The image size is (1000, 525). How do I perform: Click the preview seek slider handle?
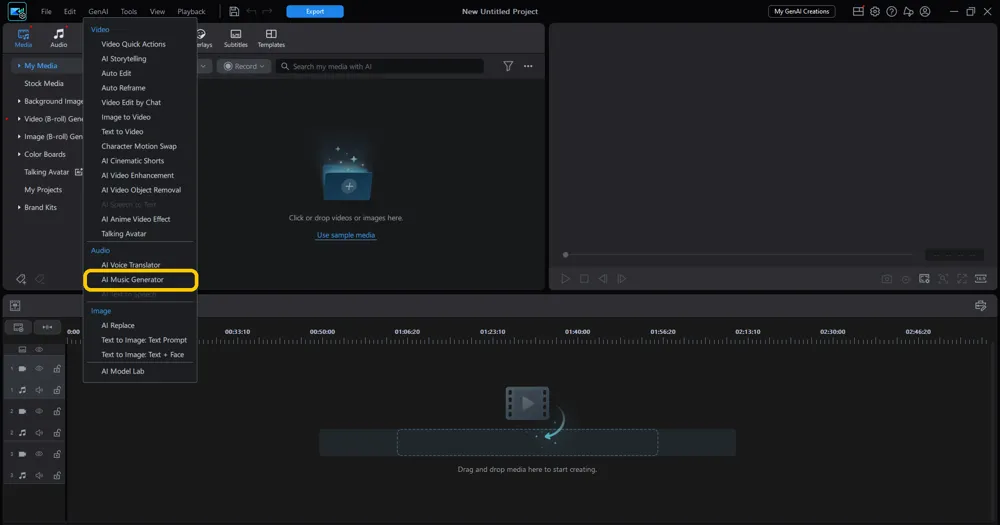tap(565, 255)
